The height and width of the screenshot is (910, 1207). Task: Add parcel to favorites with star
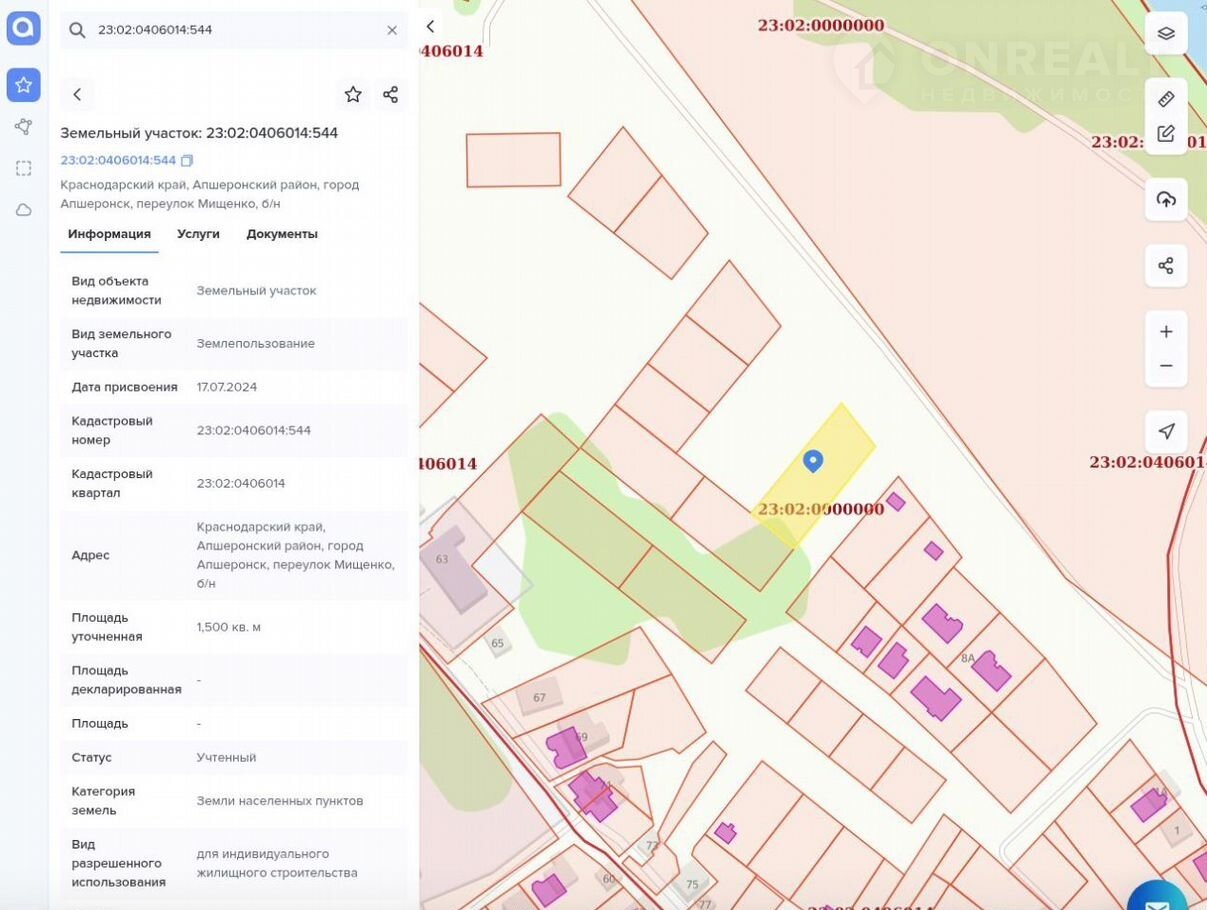[353, 95]
